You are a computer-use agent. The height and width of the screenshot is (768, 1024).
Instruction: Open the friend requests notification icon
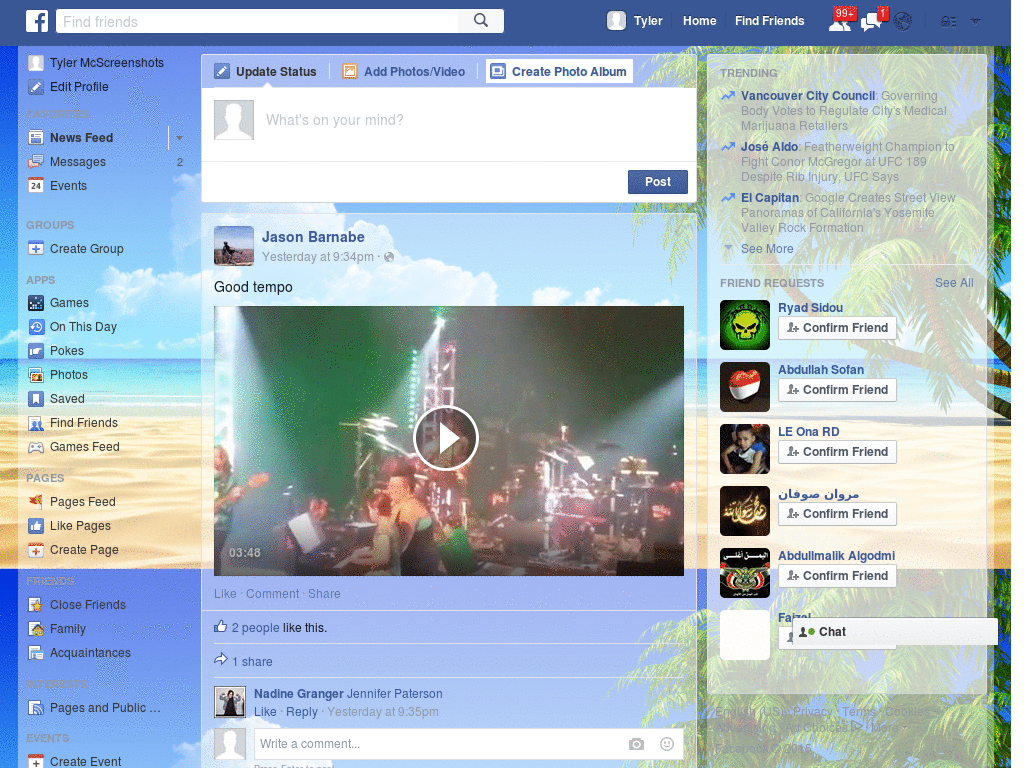(x=840, y=21)
